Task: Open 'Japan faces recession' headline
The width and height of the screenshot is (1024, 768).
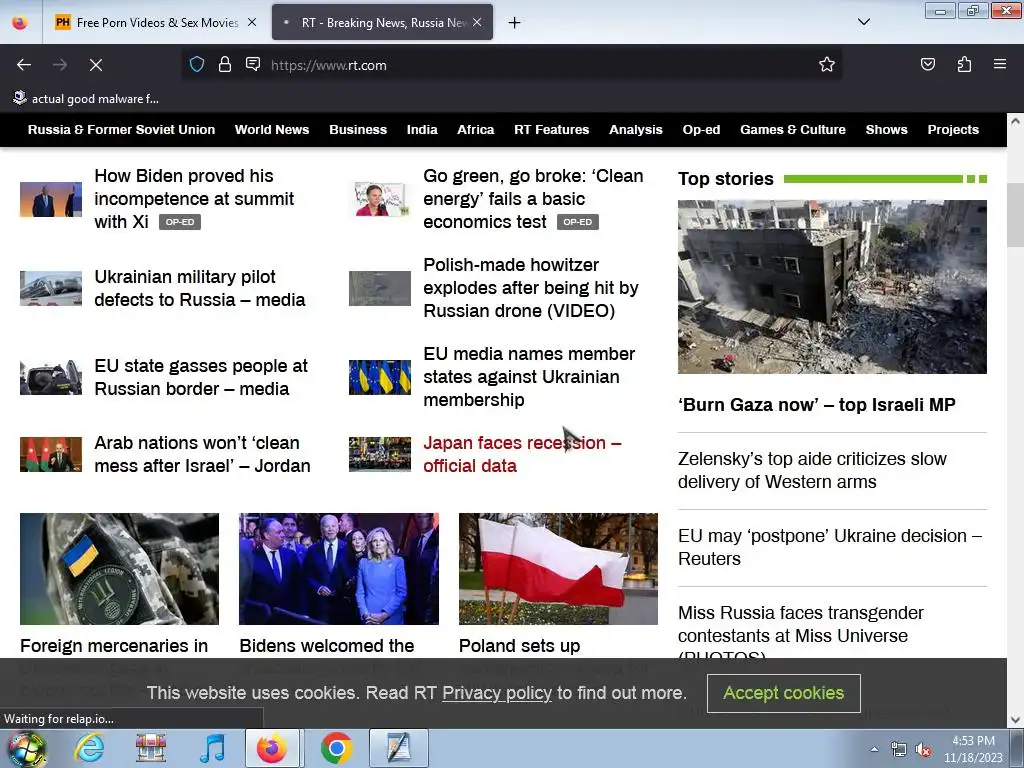Action: tap(522, 454)
